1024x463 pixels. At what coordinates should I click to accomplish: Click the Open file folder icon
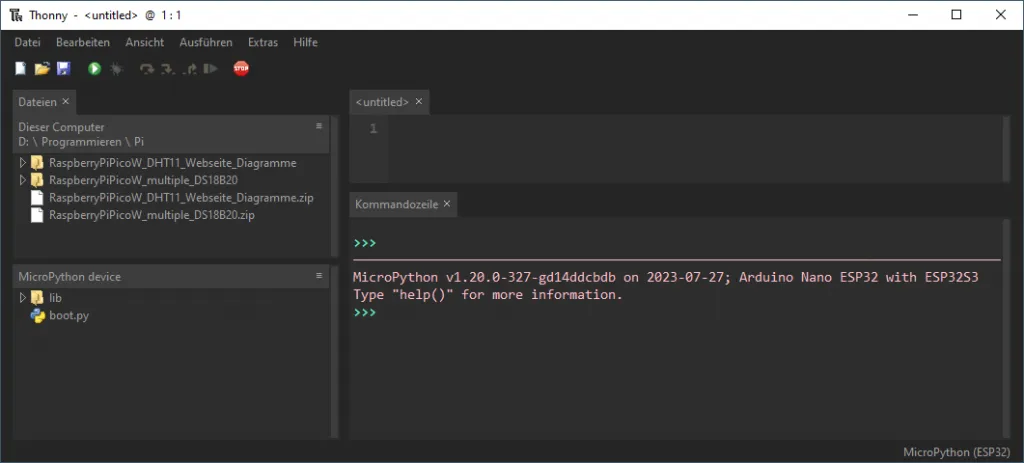tap(42, 69)
